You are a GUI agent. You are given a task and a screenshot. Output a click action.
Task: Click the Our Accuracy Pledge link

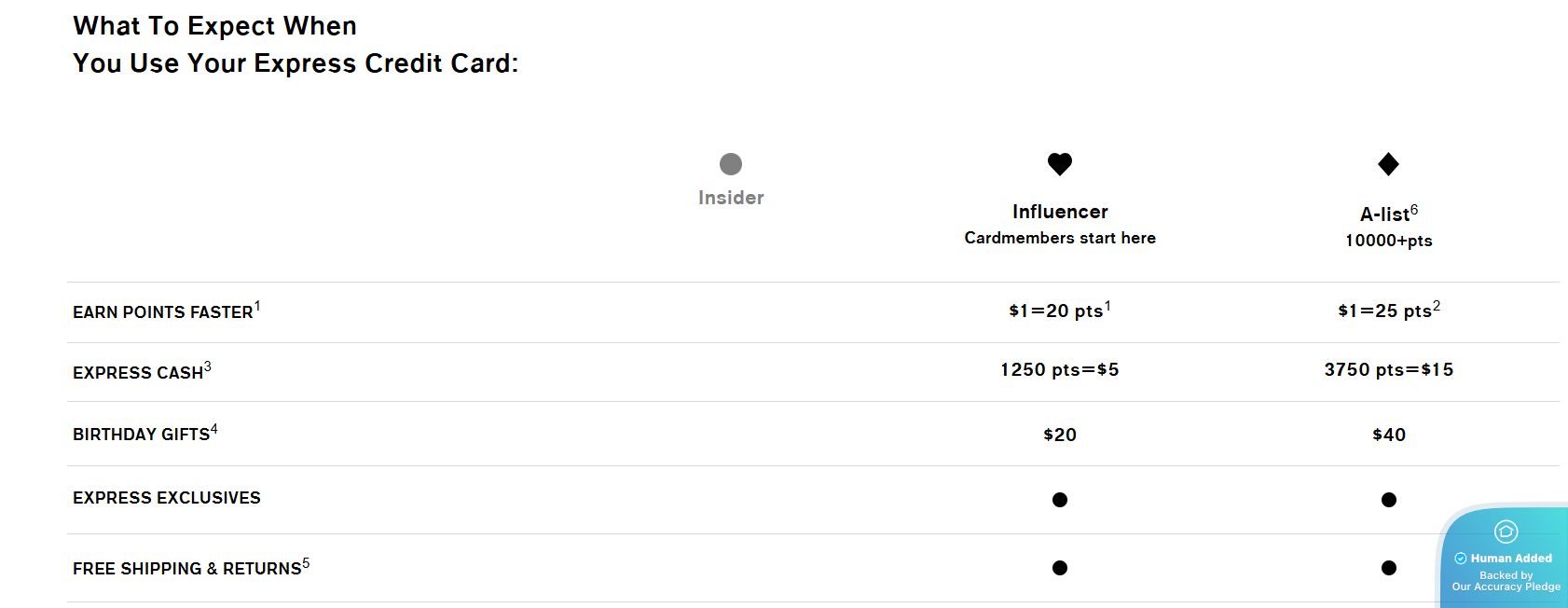[1506, 587]
